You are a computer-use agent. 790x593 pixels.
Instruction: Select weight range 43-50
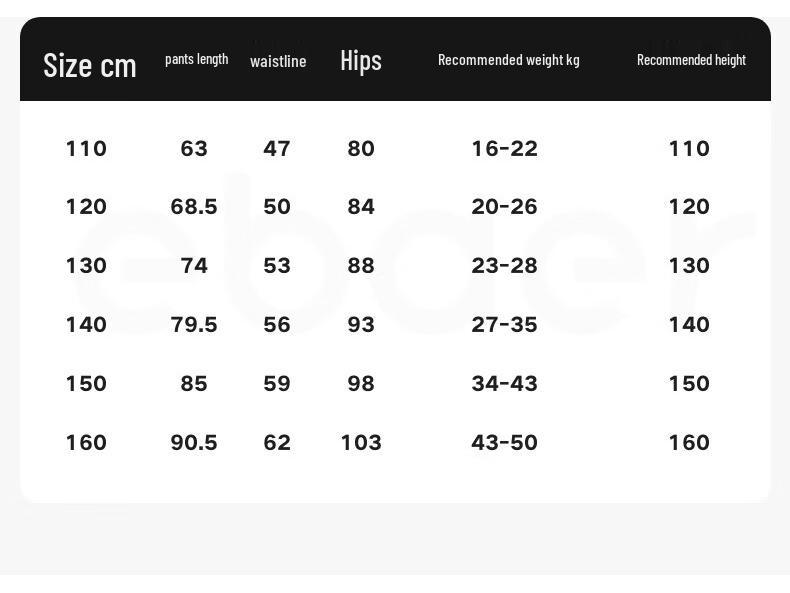(504, 442)
